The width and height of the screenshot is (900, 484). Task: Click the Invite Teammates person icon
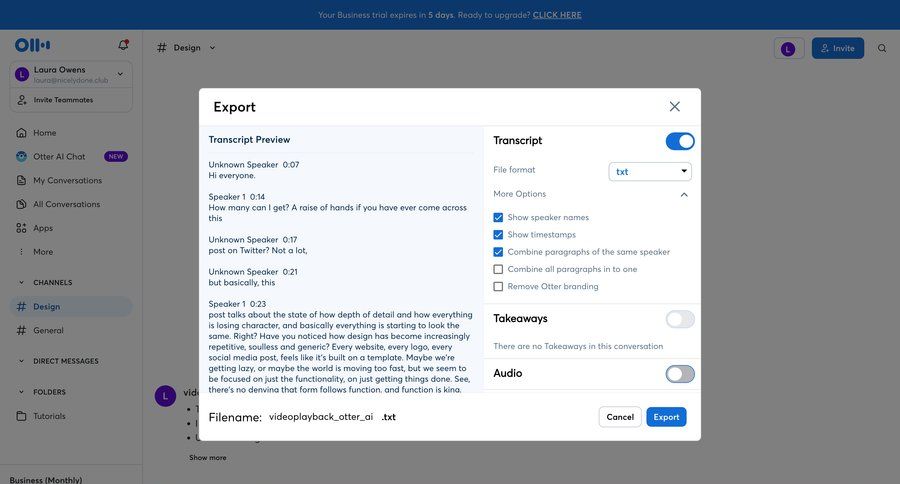click(22, 100)
